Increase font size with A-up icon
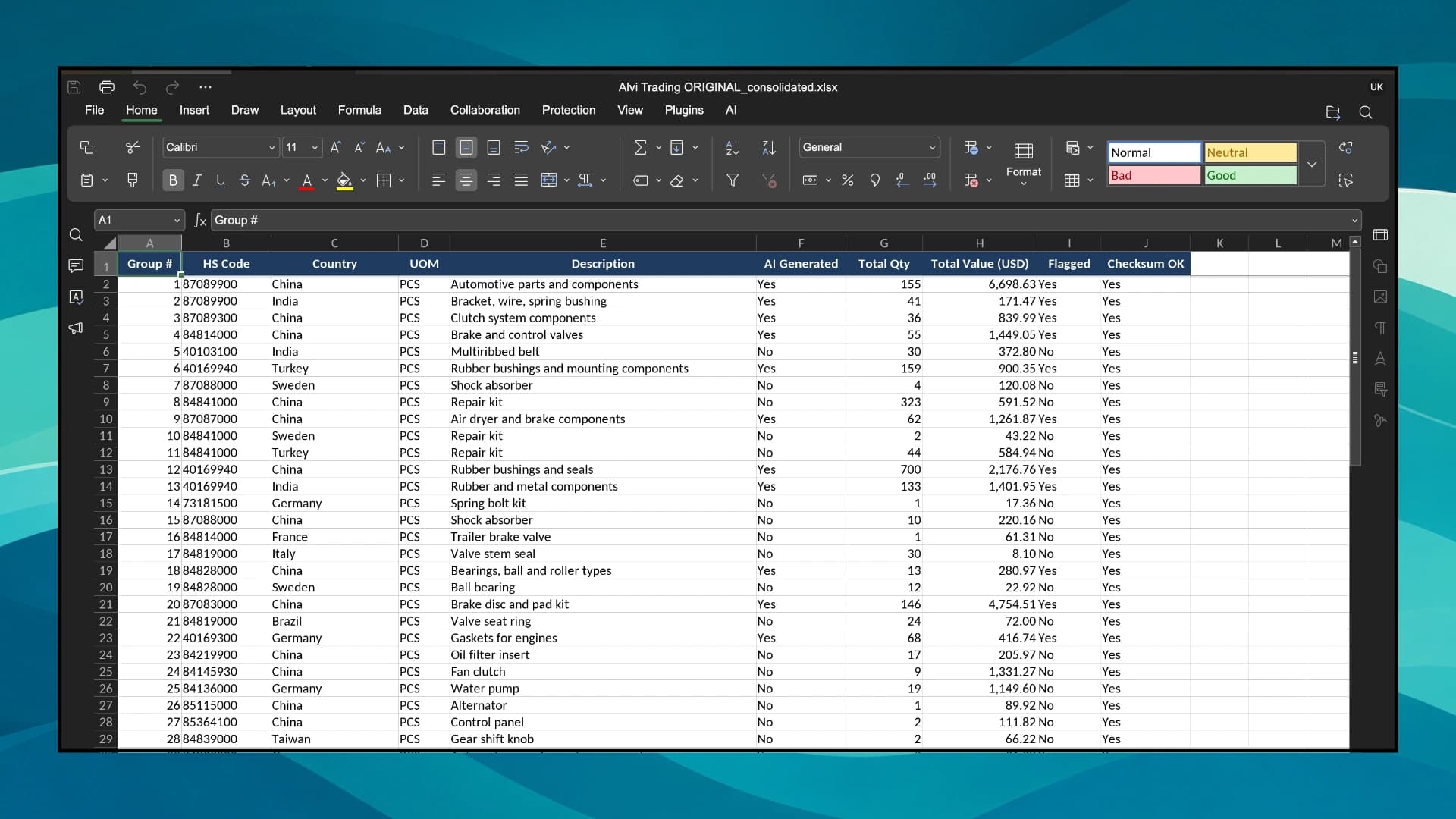 point(336,147)
